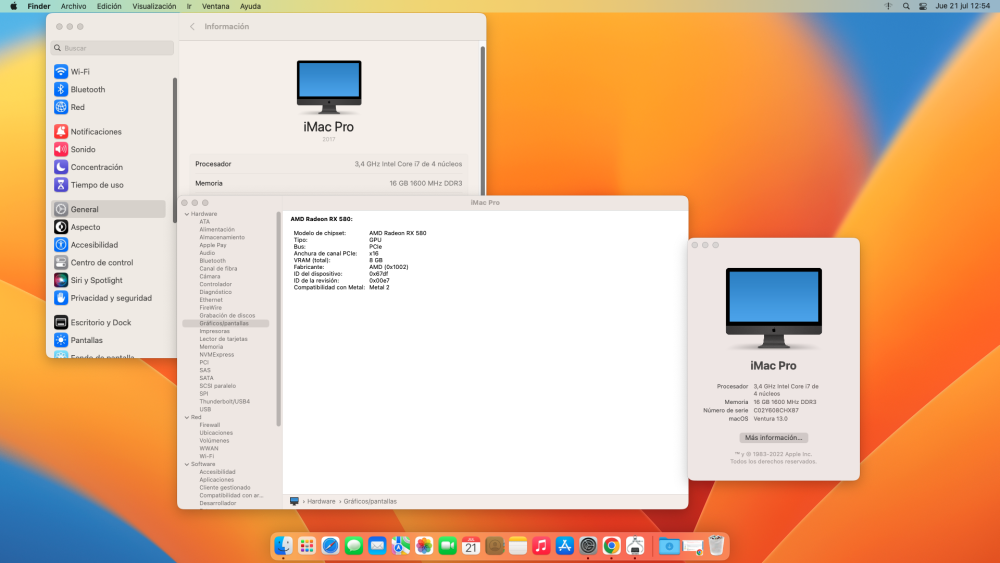Image resolution: width=1000 pixels, height=563 pixels.
Task: Open the Ventana menu
Action: tap(216, 6)
